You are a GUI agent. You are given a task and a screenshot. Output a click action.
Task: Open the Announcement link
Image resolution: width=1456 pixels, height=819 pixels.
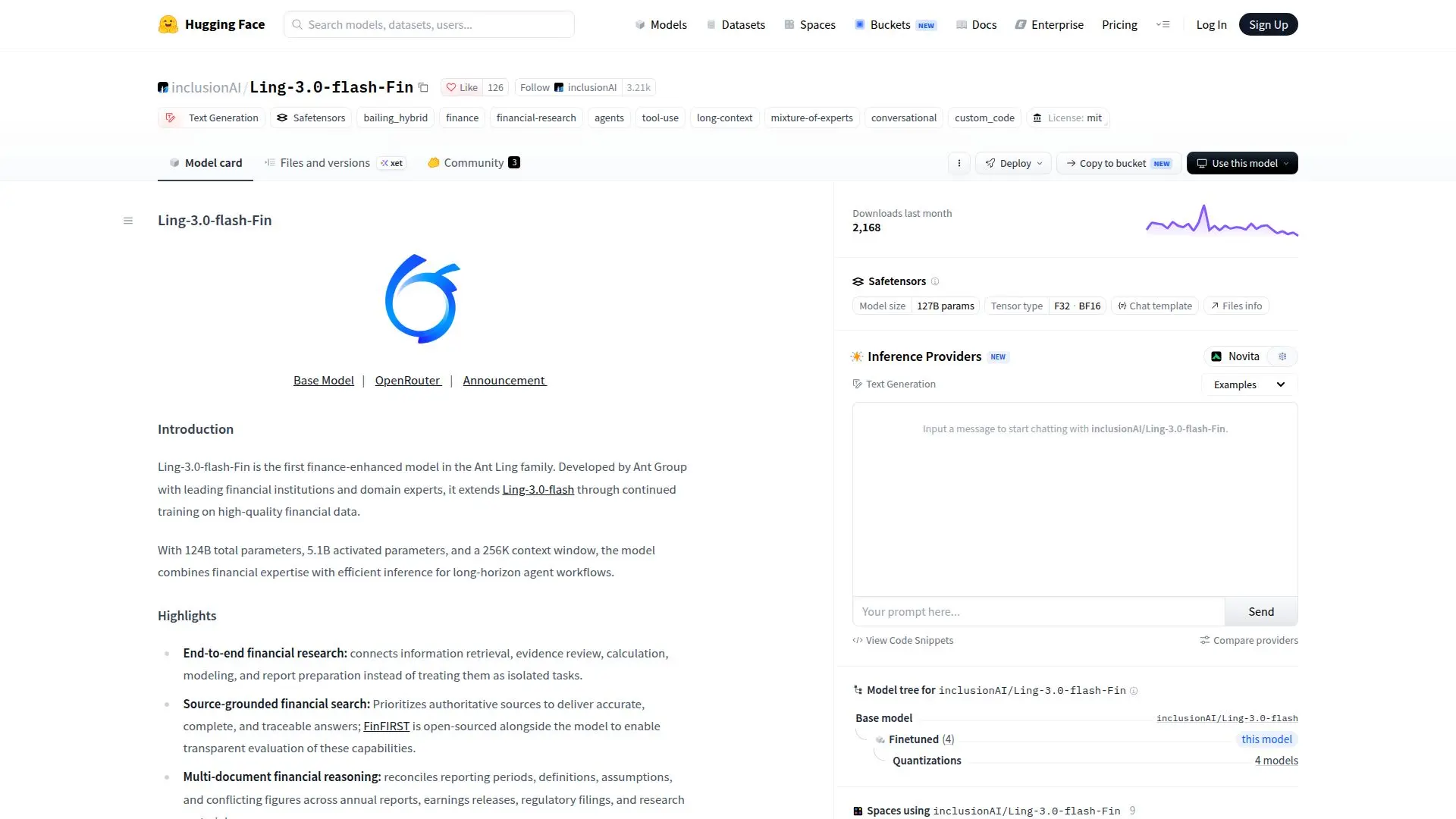point(504,380)
